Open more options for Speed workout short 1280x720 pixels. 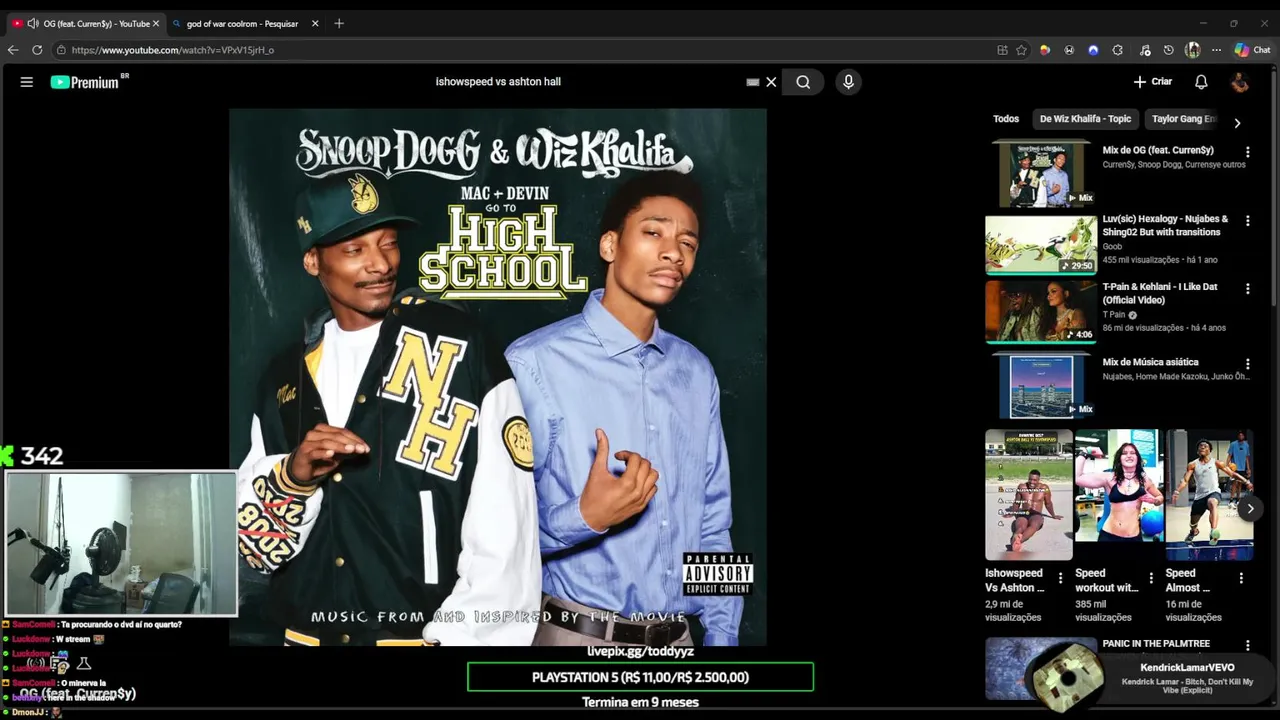(1151, 578)
